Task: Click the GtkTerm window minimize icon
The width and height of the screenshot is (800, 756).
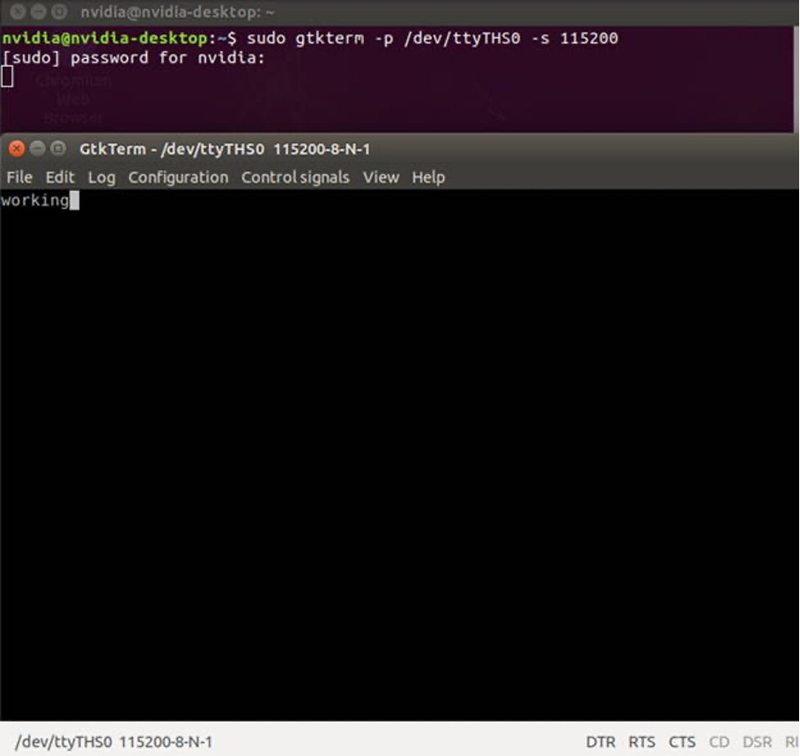Action: point(37,148)
